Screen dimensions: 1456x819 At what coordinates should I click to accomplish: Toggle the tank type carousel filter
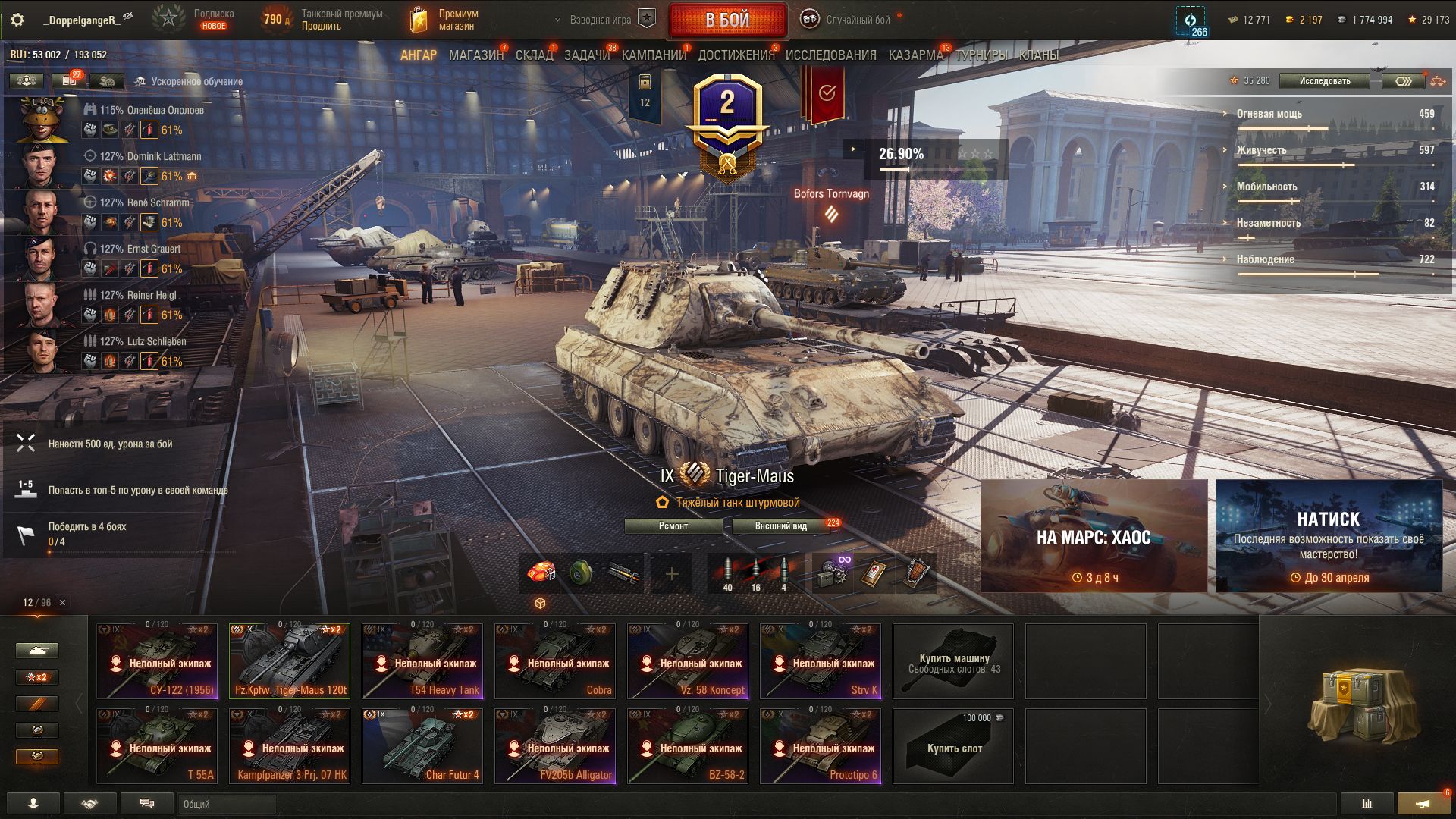pyautogui.click(x=37, y=651)
